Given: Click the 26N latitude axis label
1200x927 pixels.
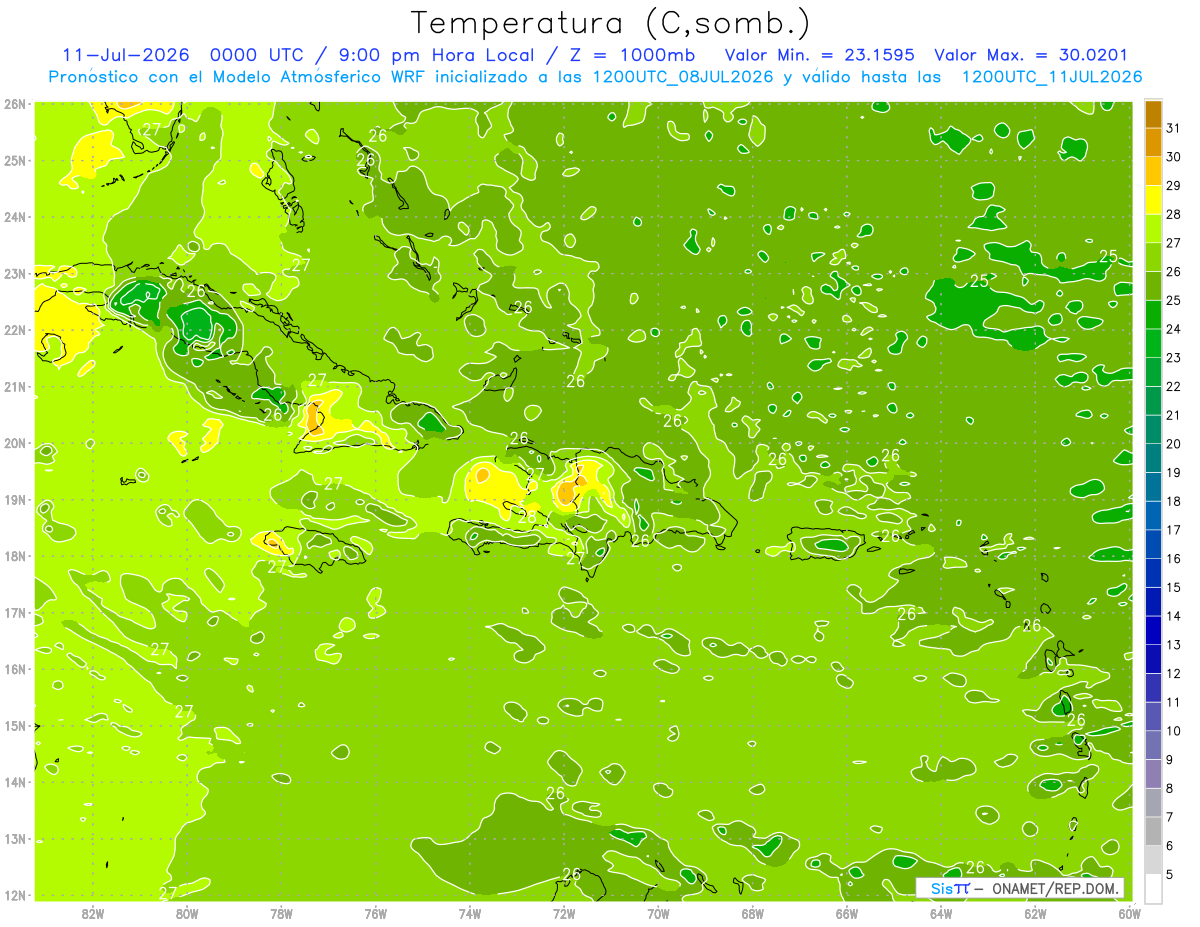Looking at the screenshot, I should 14,104.
